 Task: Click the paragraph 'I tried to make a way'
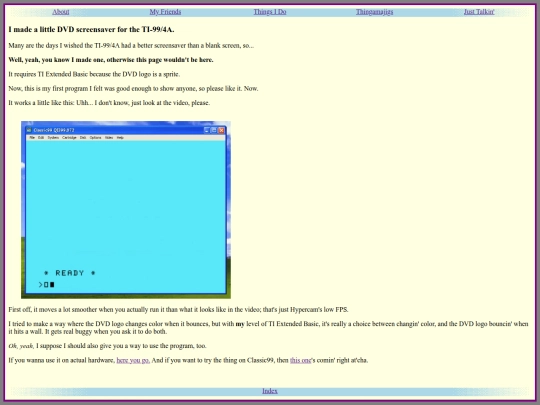(269, 328)
